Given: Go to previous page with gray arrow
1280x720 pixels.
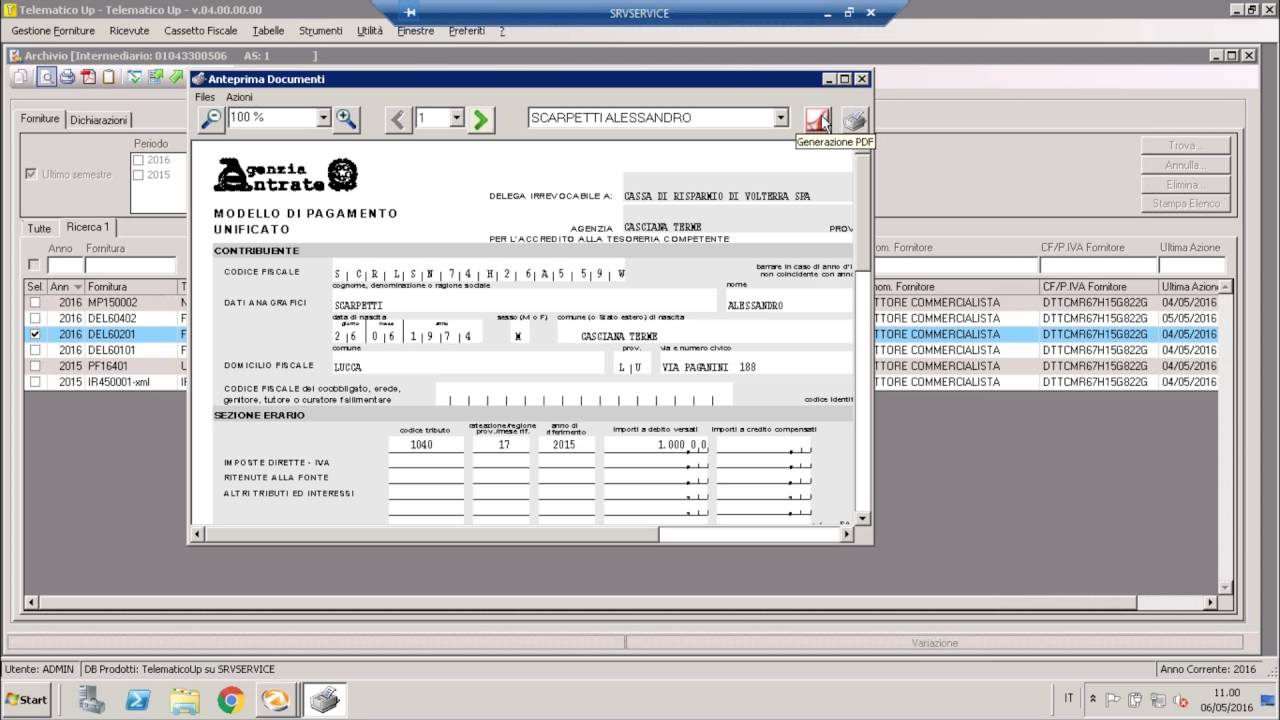Looking at the screenshot, I should click(x=398, y=119).
